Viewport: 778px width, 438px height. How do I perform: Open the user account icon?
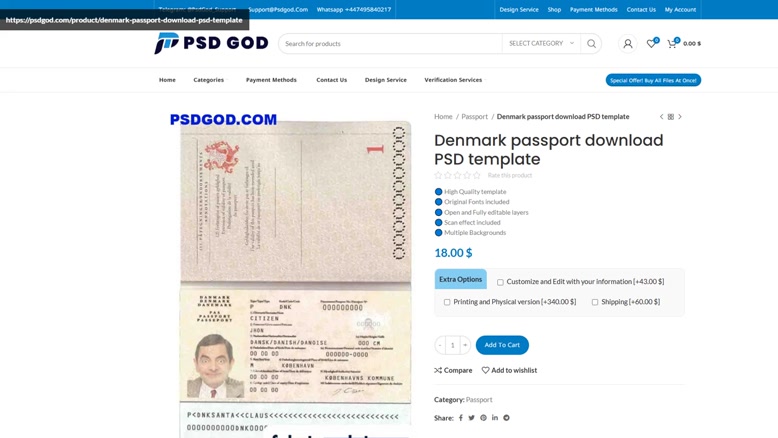pyautogui.click(x=628, y=44)
